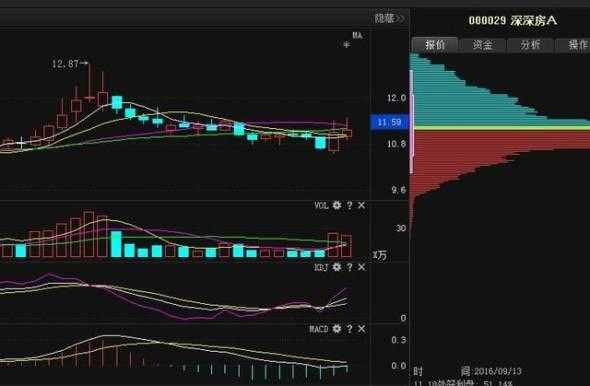
Task: Click the MA indicator label
Action: pyautogui.click(x=357, y=36)
